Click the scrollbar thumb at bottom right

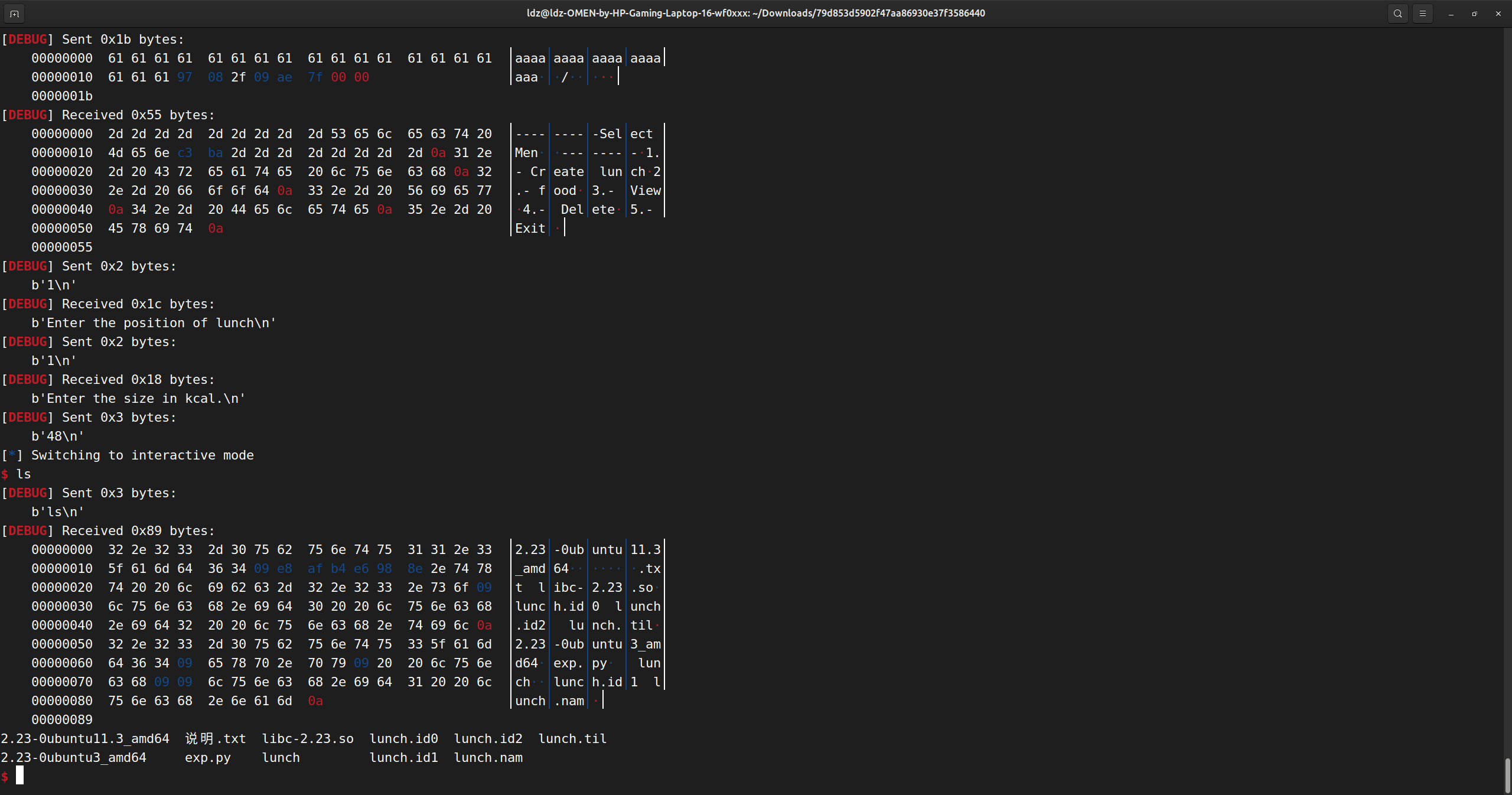[x=1507, y=775]
